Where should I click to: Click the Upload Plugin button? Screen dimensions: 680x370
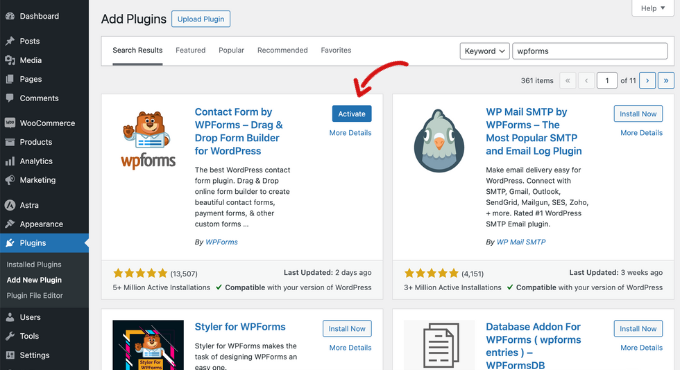[201, 19]
